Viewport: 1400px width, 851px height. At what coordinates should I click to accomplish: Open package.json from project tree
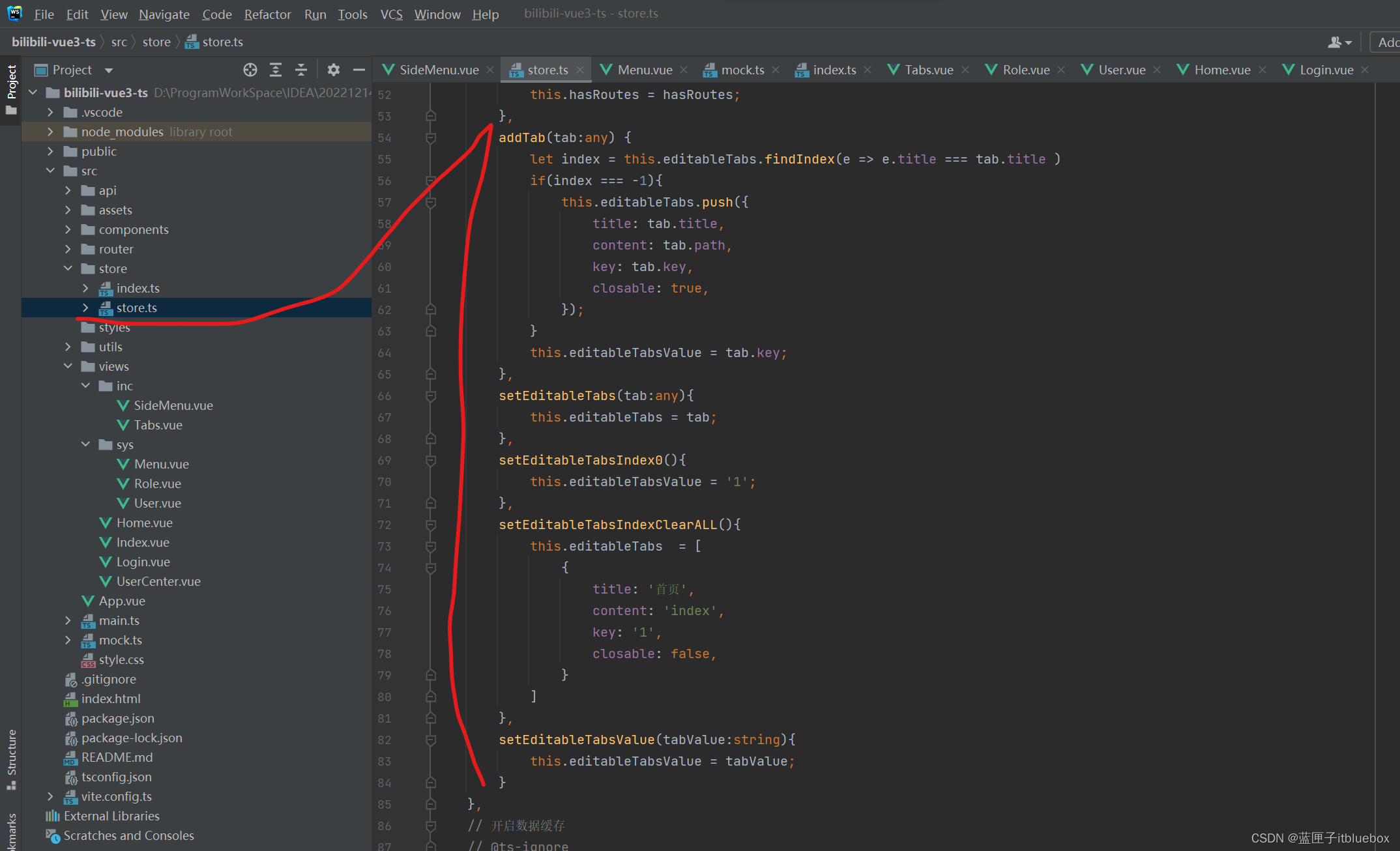[118, 718]
